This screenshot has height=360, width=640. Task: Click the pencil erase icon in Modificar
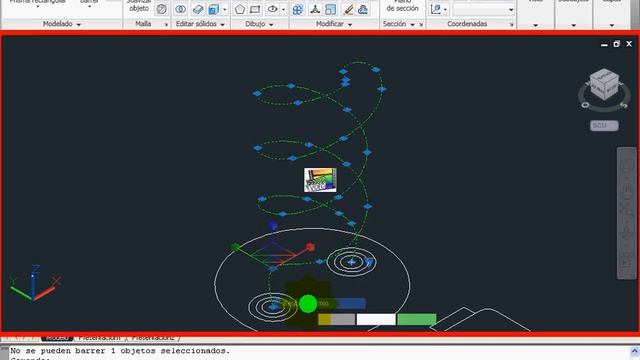point(348,9)
